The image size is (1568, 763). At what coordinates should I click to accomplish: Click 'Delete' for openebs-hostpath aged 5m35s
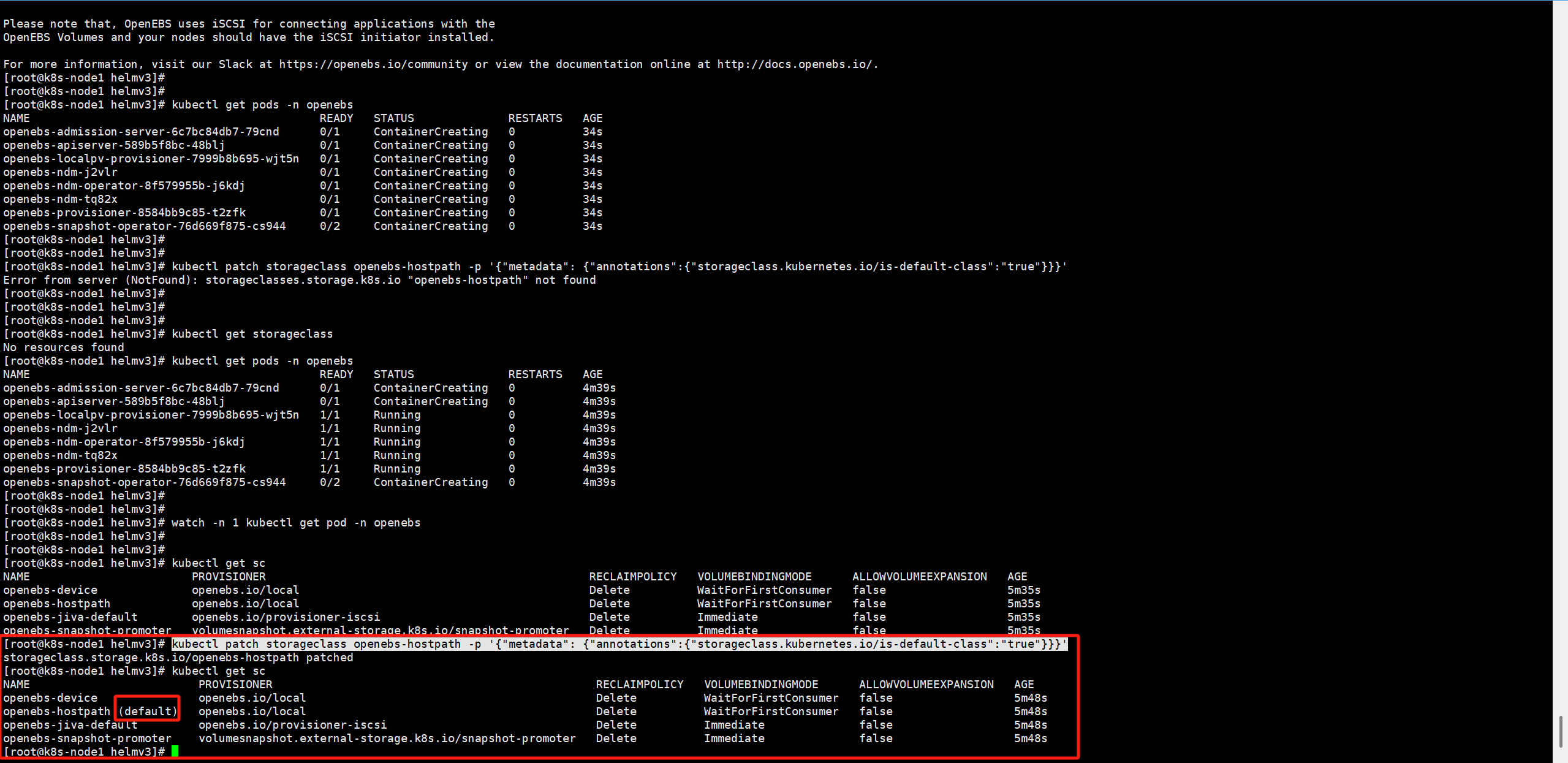[x=610, y=603]
